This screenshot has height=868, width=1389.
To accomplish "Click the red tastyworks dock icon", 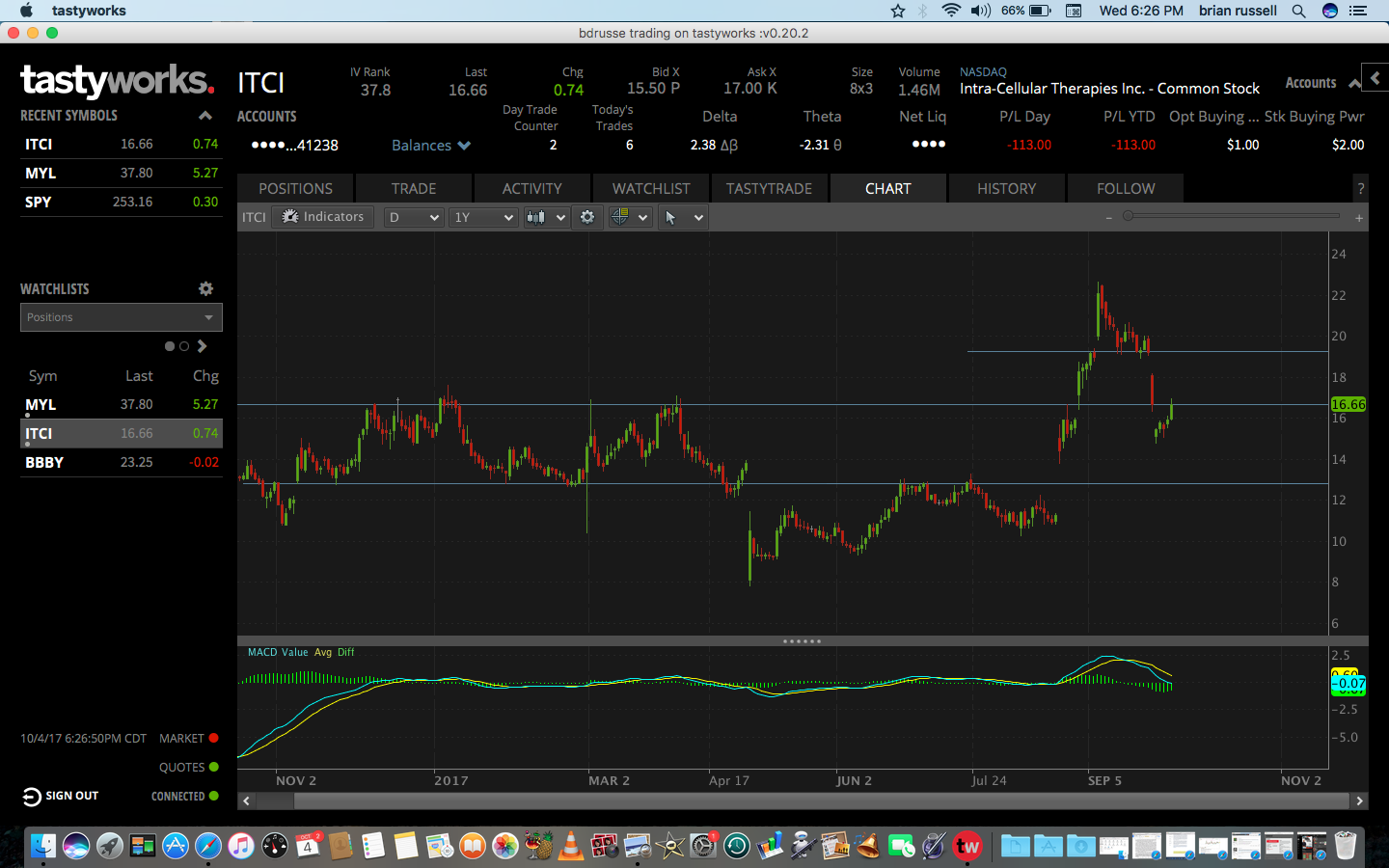I will 967,846.
